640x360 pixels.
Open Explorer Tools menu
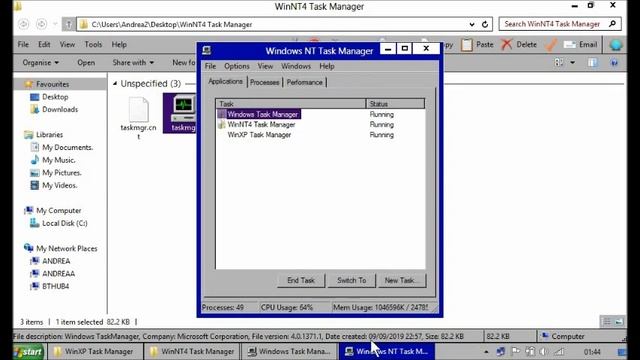(x=93, y=44)
